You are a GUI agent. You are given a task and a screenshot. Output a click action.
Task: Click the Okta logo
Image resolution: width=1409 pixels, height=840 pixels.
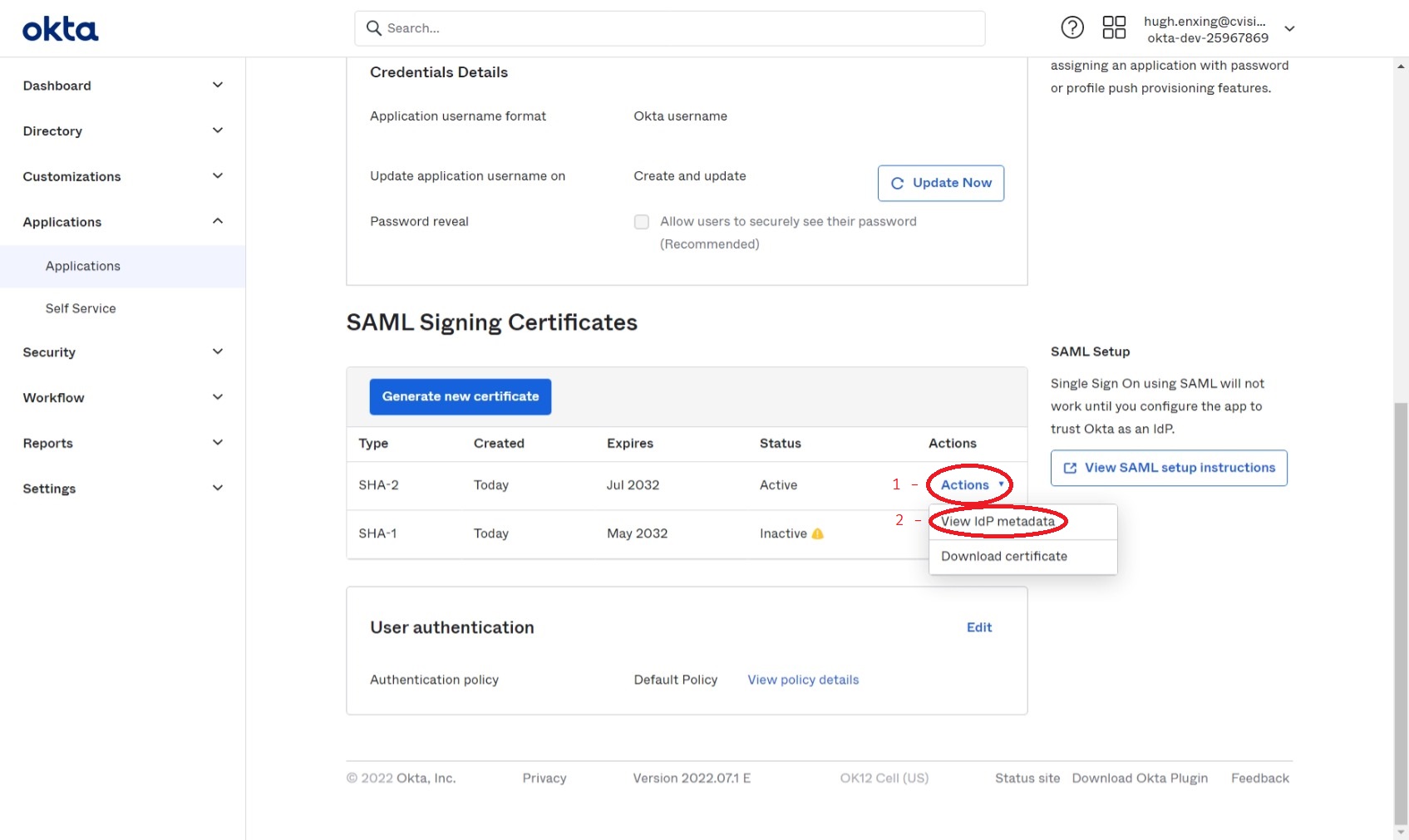coord(60,30)
